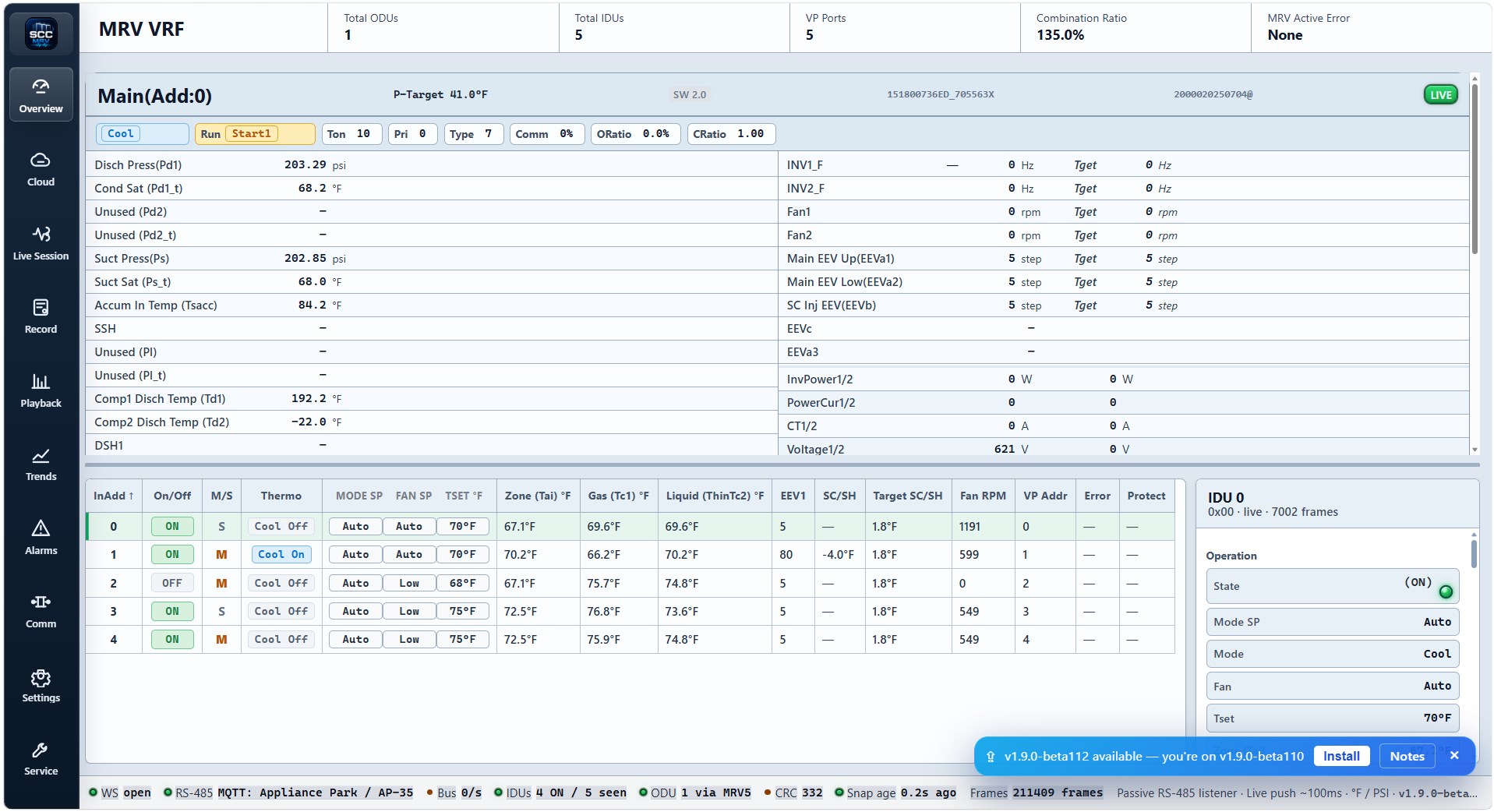The image size is (1494, 812).
Task: Click the Main panel vertical scrollbar thumb
Action: click(x=1475, y=169)
